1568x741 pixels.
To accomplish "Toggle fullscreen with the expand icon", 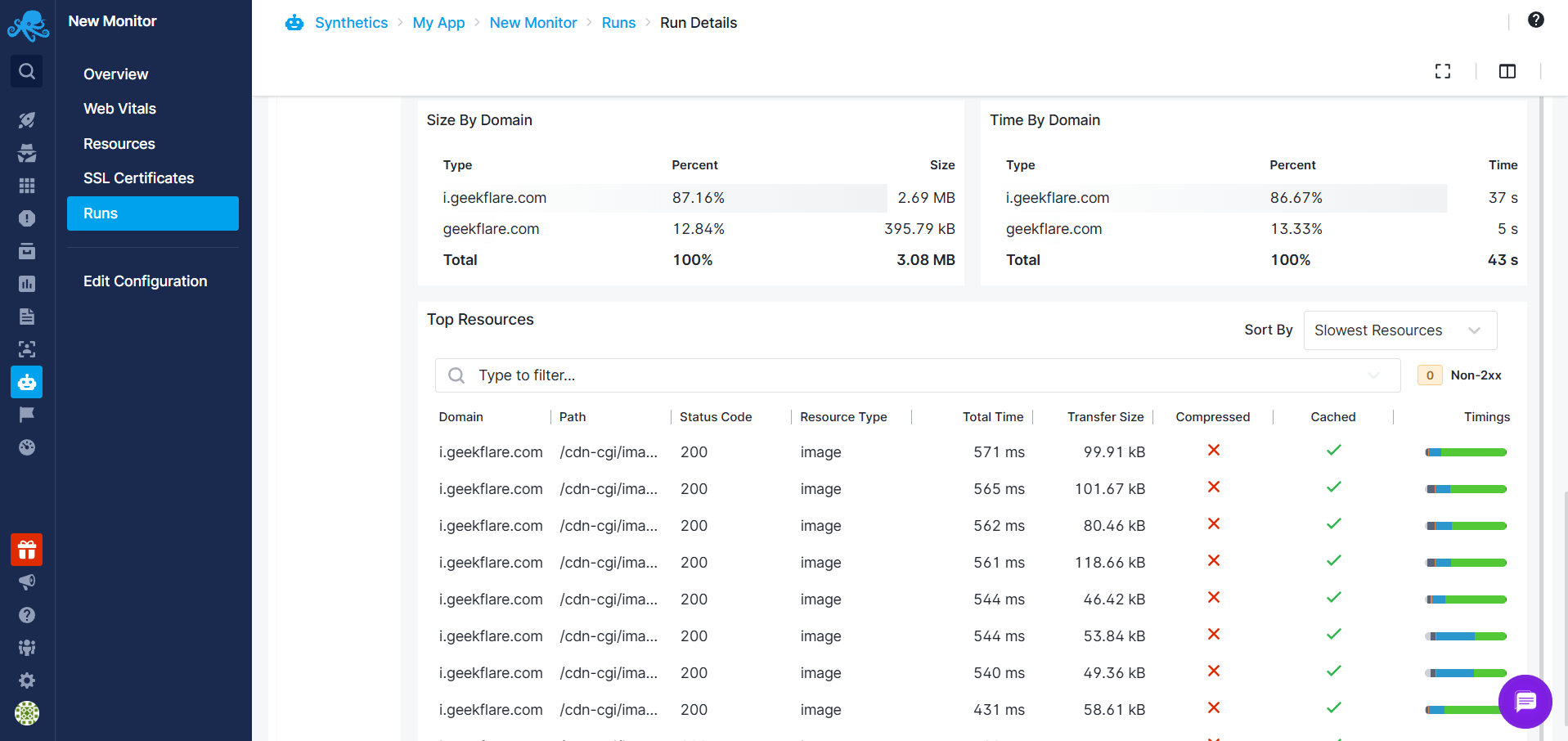I will [1443, 71].
